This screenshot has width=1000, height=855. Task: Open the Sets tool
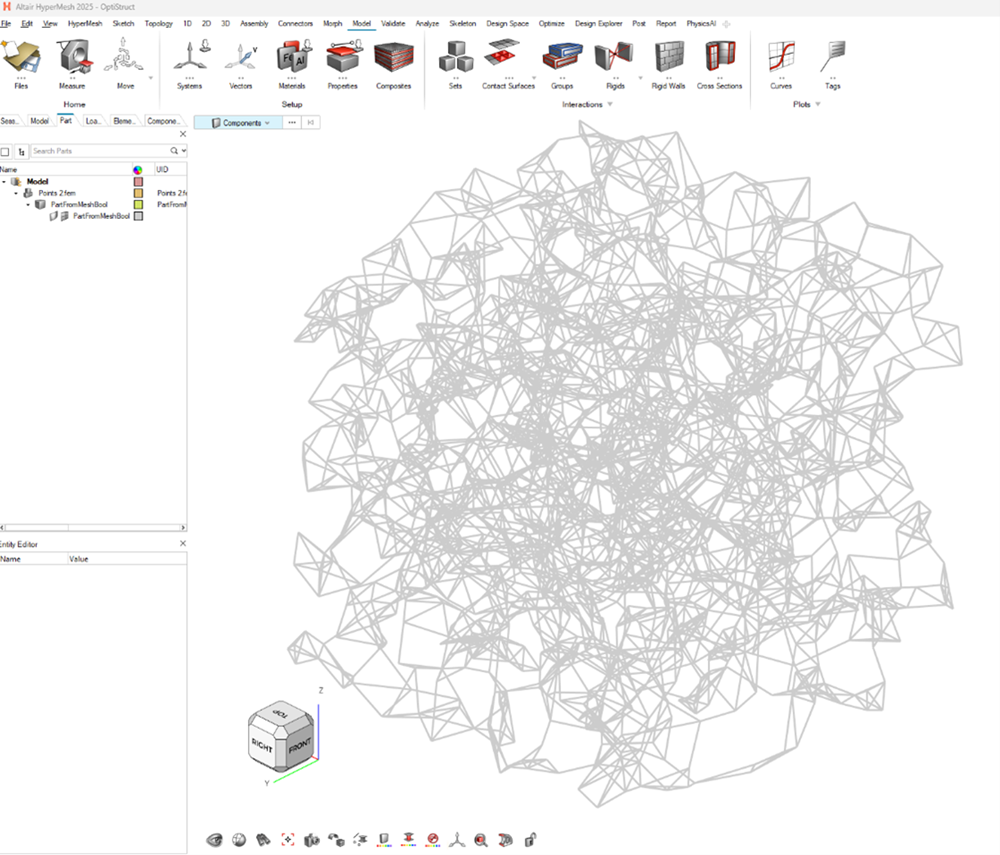(x=455, y=62)
